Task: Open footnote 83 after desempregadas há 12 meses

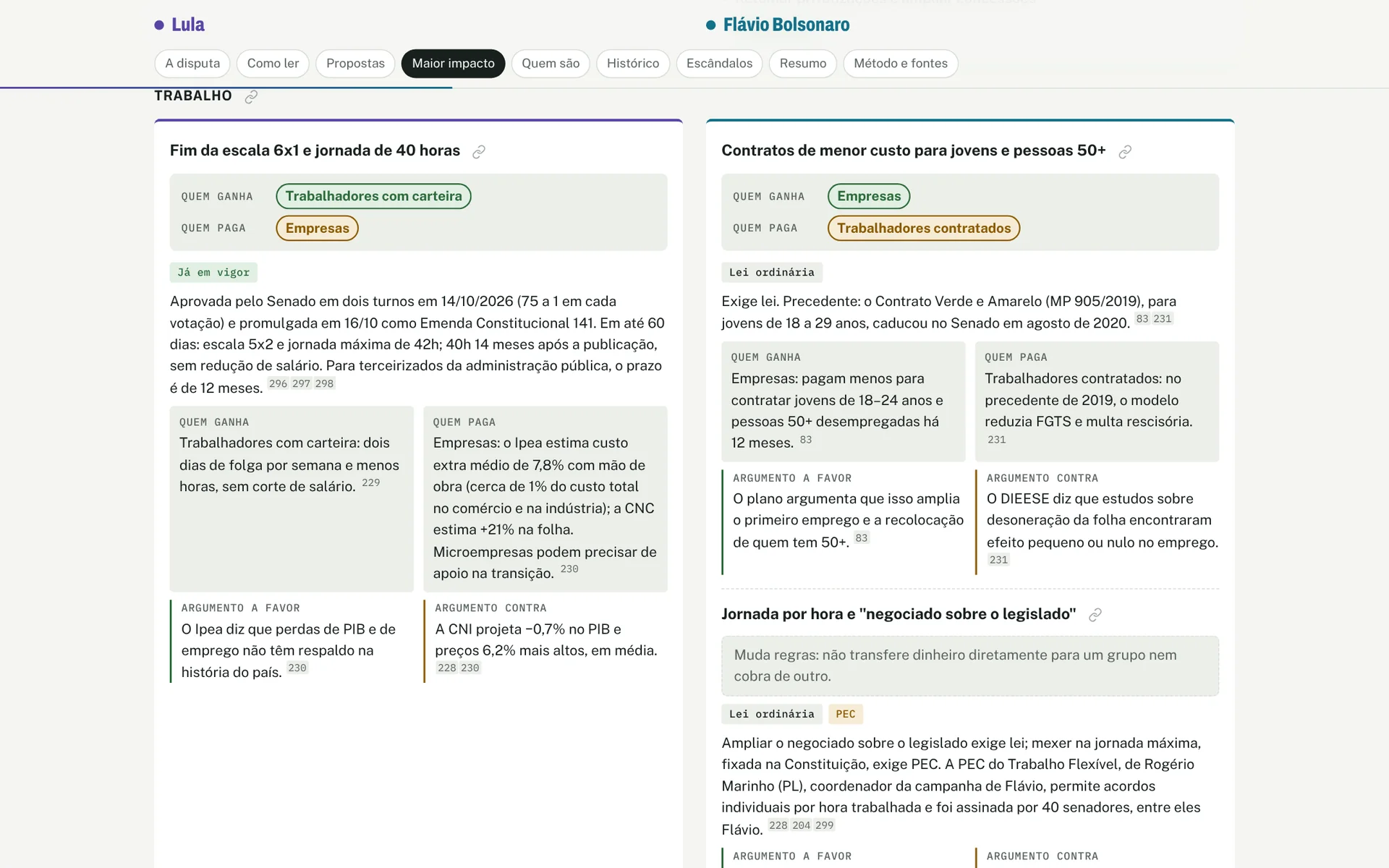Action: pyautogui.click(x=806, y=440)
